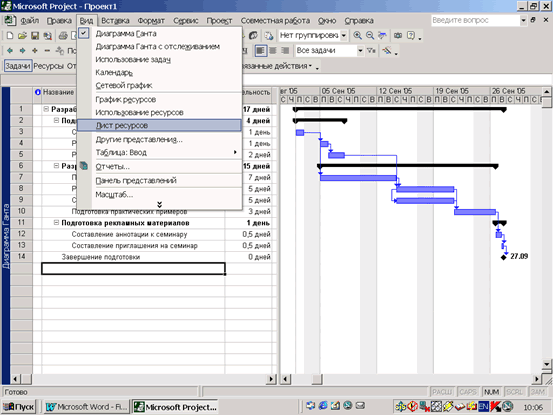Open the Файл menu
The height and width of the screenshot is (416, 554).
coord(30,21)
